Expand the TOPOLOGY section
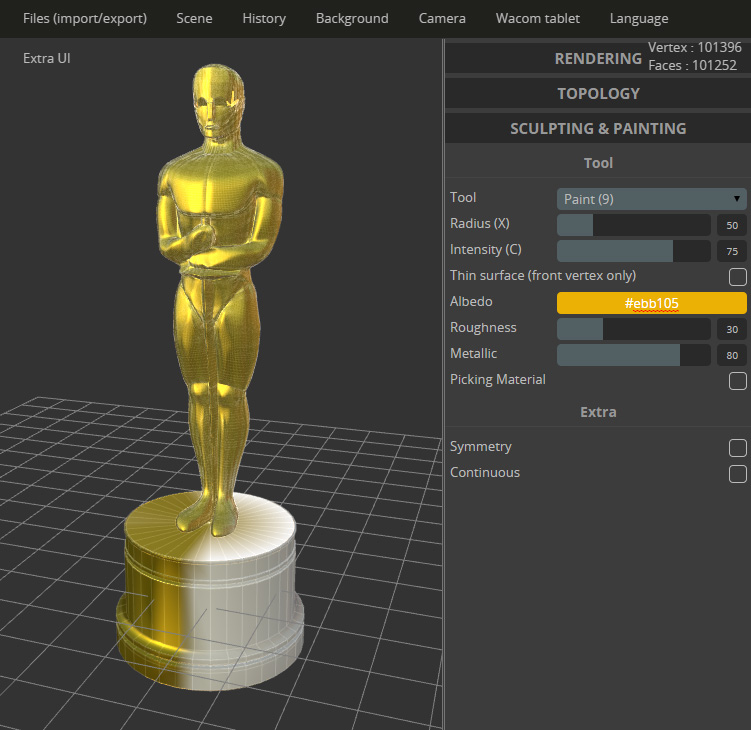The image size is (751, 730). tap(598, 93)
